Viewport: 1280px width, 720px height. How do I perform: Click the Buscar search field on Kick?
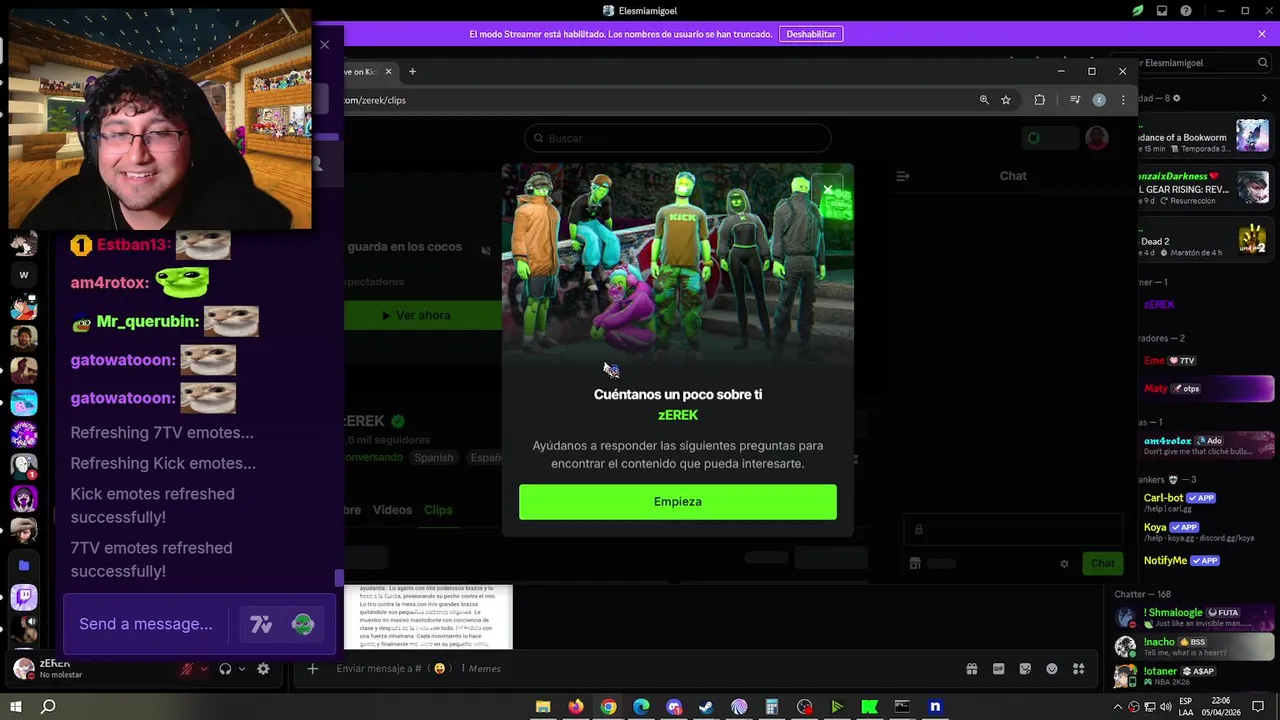click(678, 138)
